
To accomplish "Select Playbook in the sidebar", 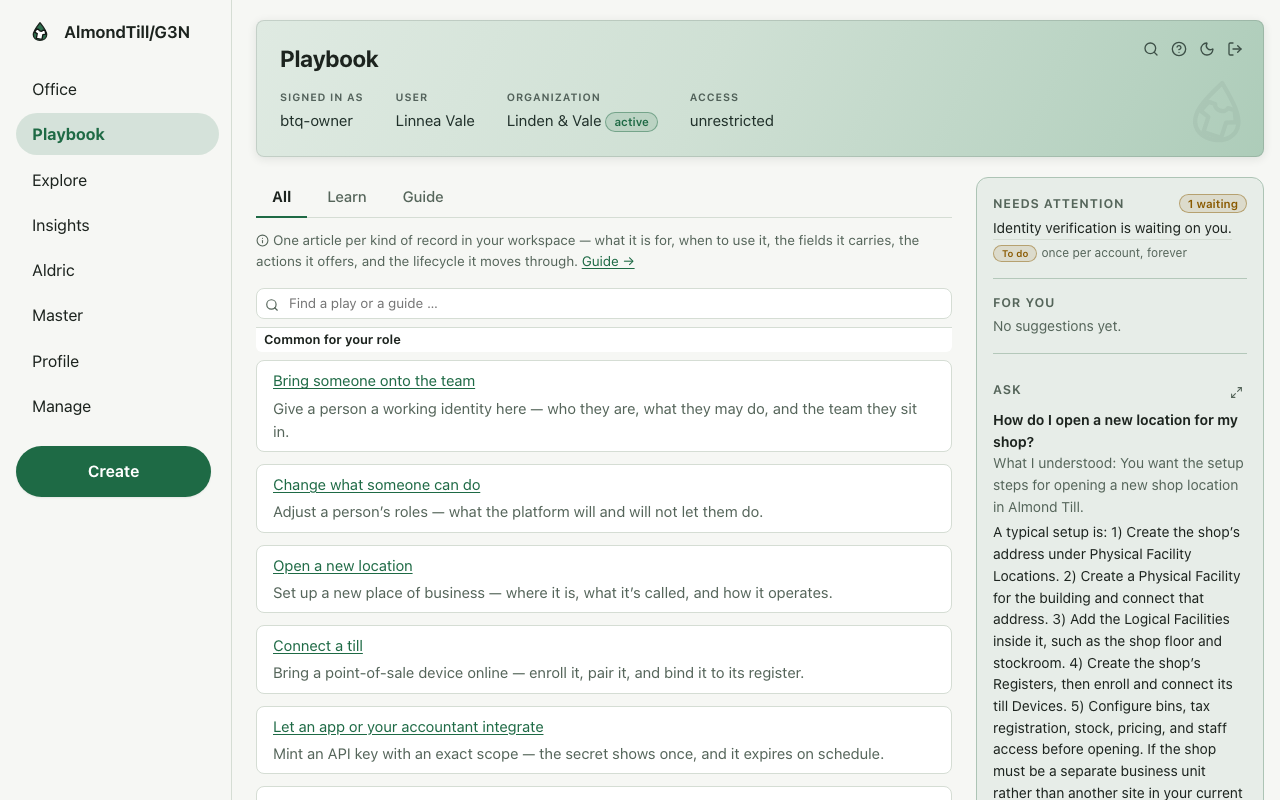I will point(117,134).
